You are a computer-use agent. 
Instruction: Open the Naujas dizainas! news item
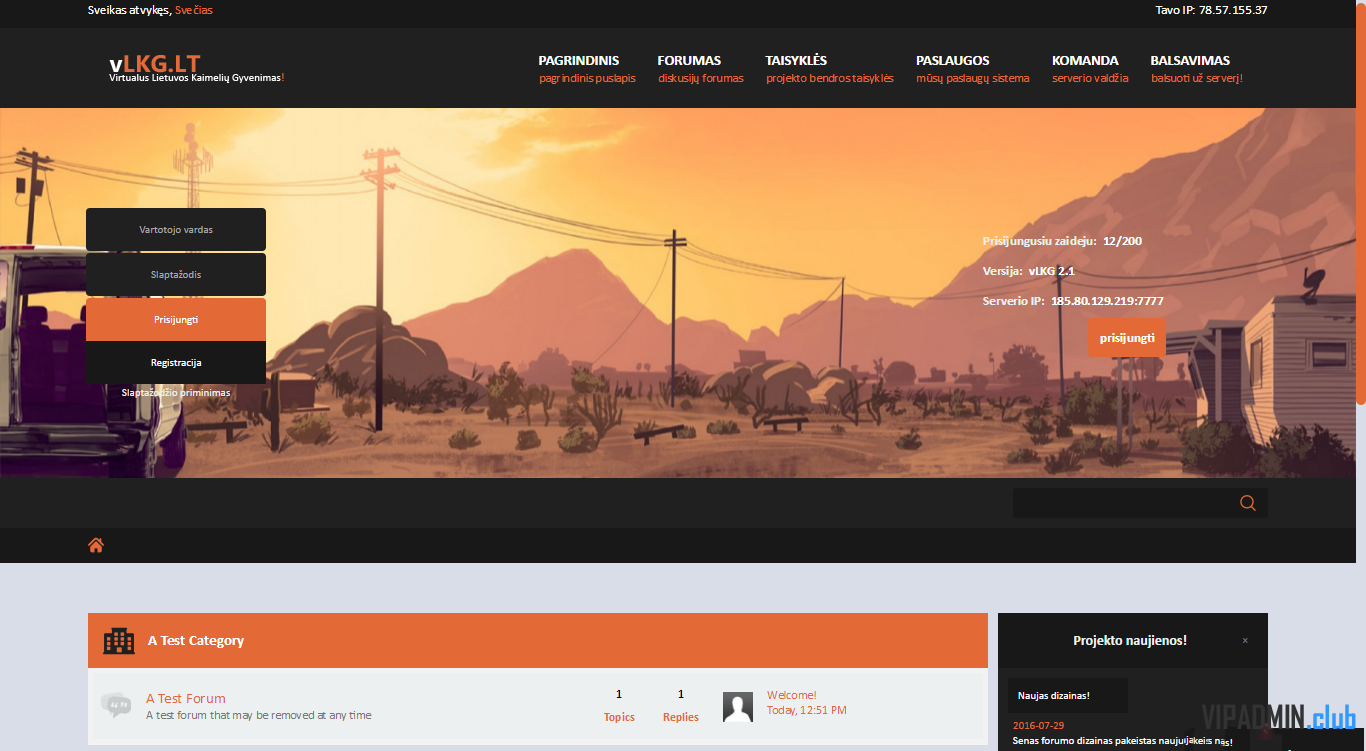pyautogui.click(x=1054, y=695)
